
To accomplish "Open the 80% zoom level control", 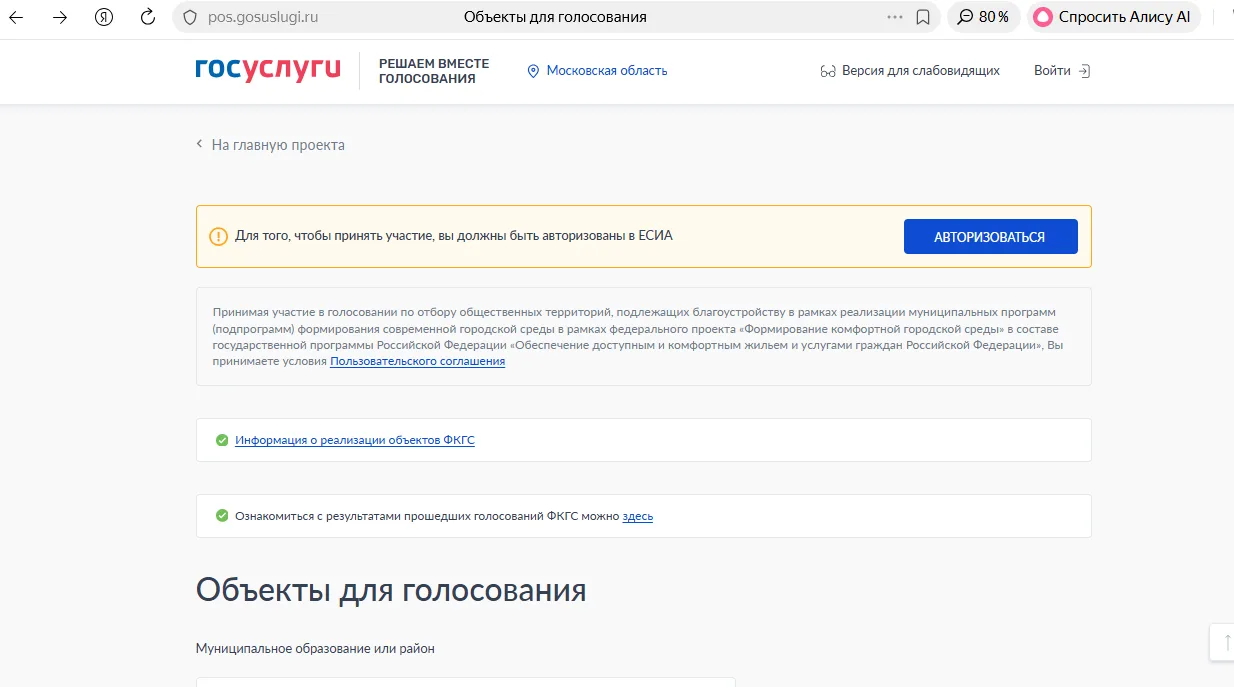I will click(983, 17).
